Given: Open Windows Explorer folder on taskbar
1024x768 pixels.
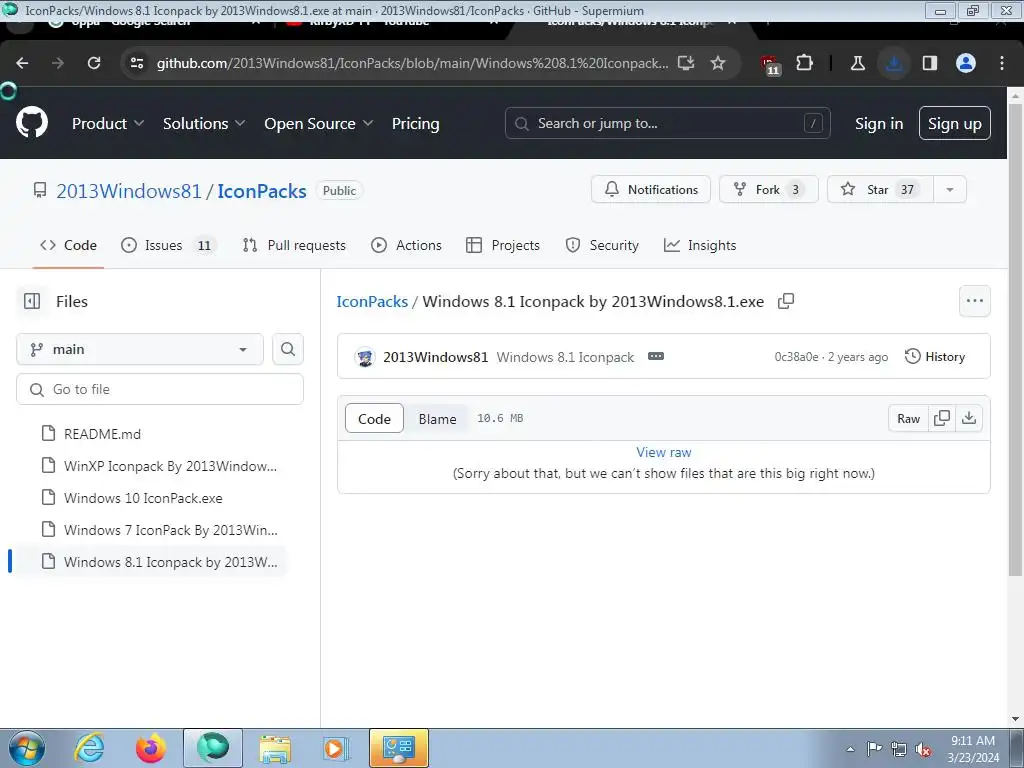Looking at the screenshot, I should point(275,748).
